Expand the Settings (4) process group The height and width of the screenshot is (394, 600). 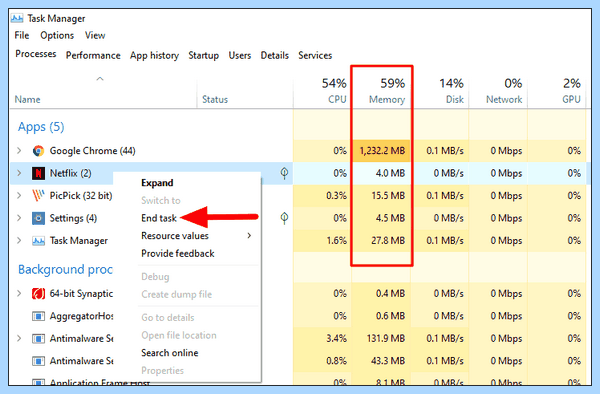19,218
